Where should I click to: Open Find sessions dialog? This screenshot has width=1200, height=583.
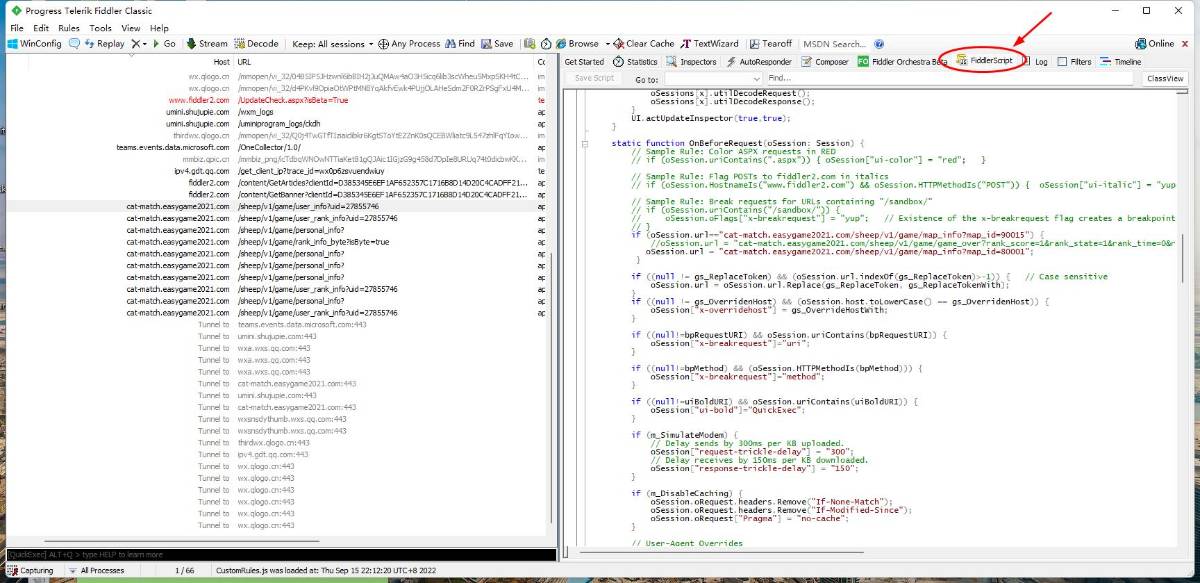pos(460,44)
